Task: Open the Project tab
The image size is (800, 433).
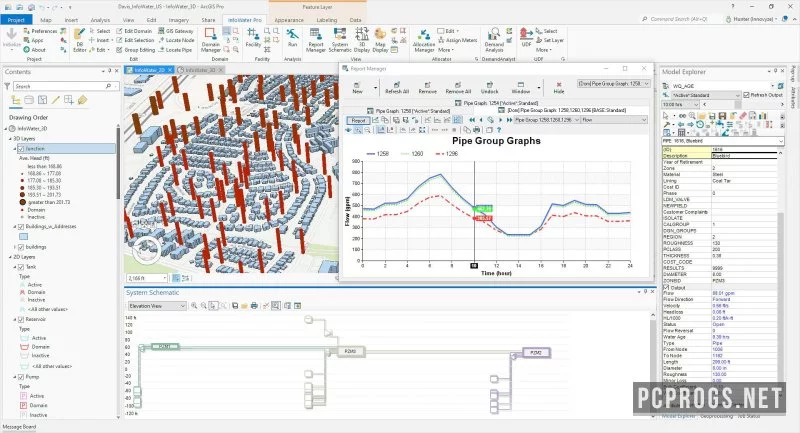Action: [x=16, y=20]
